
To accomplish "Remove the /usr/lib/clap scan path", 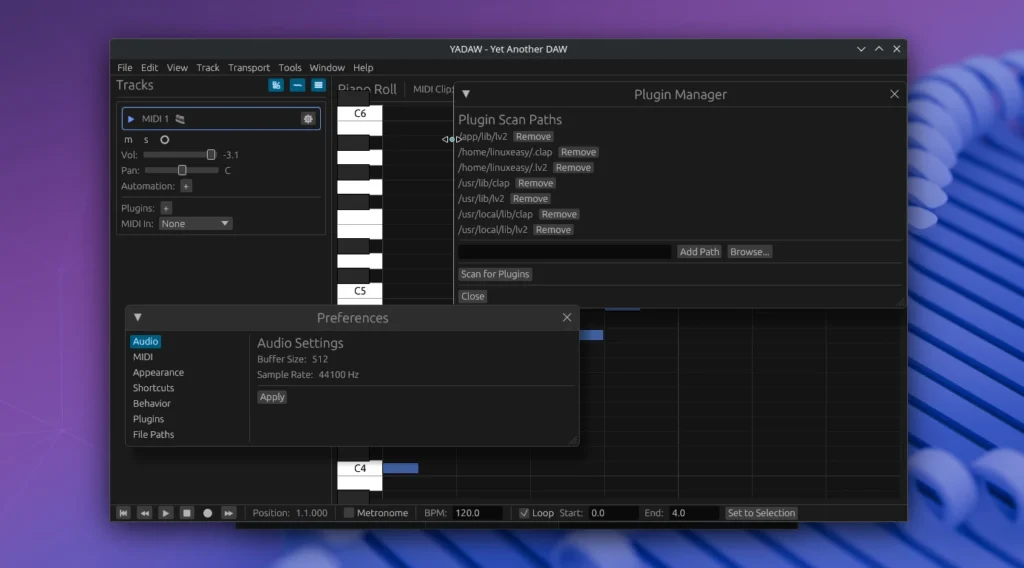I will pos(535,183).
